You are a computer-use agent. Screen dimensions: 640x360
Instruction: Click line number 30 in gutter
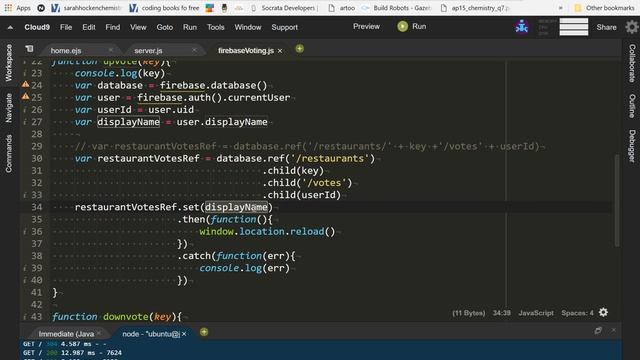point(37,158)
